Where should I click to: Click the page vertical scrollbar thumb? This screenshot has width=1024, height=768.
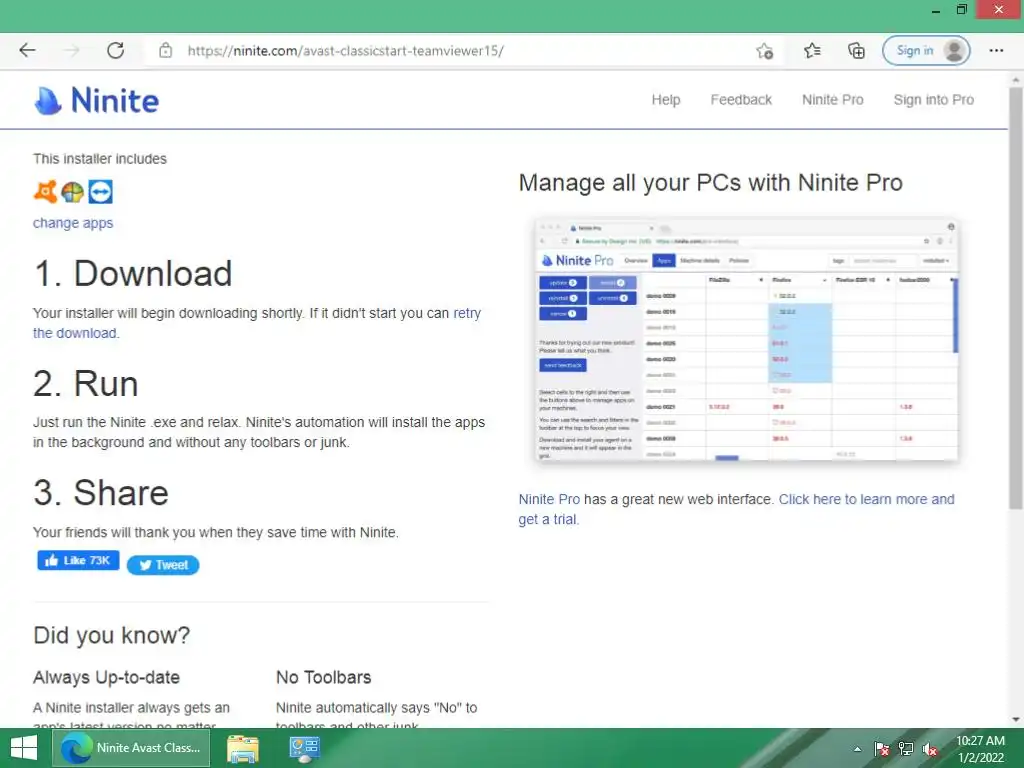(1016, 297)
